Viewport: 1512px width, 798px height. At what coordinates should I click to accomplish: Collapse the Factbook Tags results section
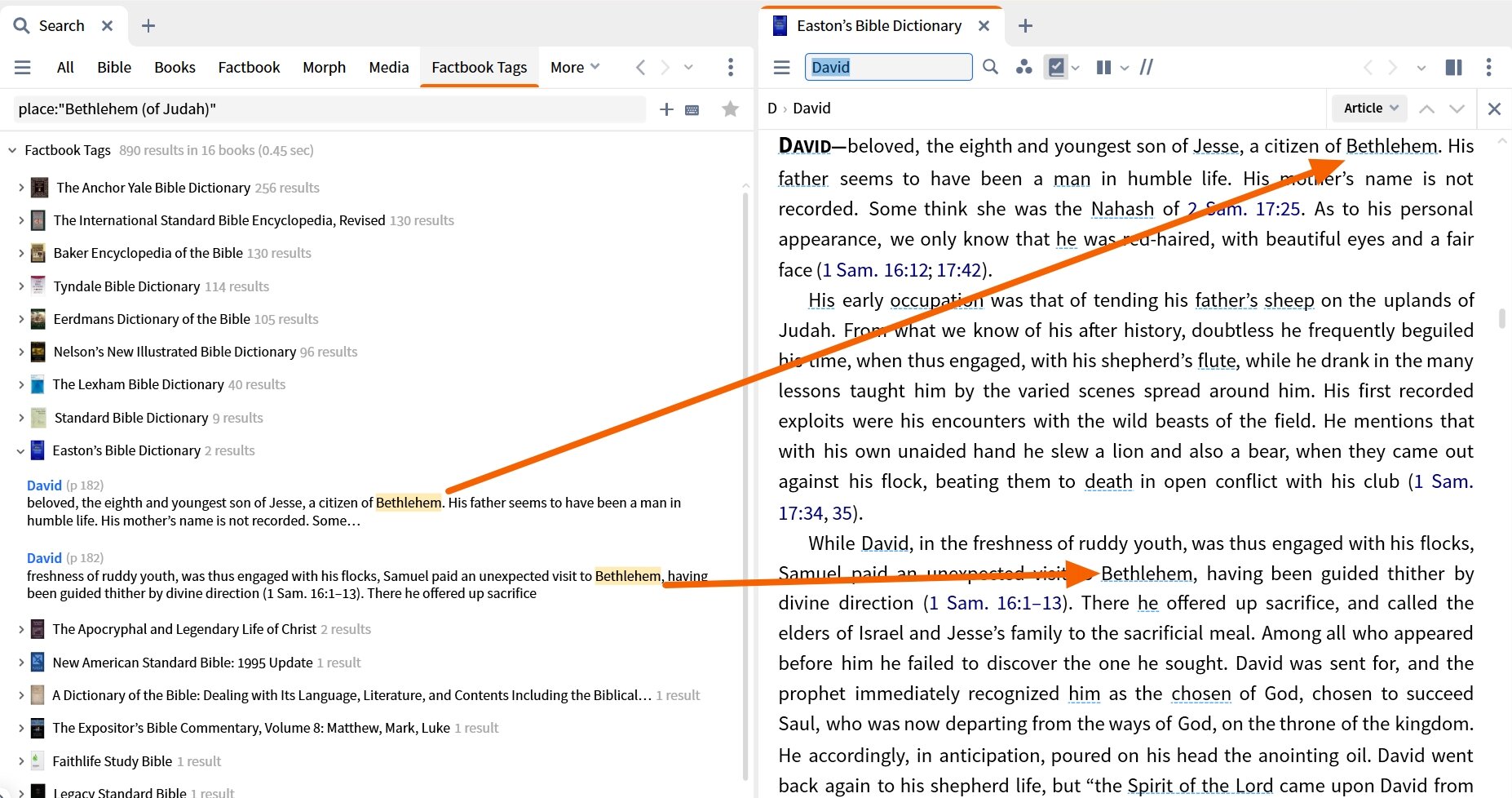12,150
